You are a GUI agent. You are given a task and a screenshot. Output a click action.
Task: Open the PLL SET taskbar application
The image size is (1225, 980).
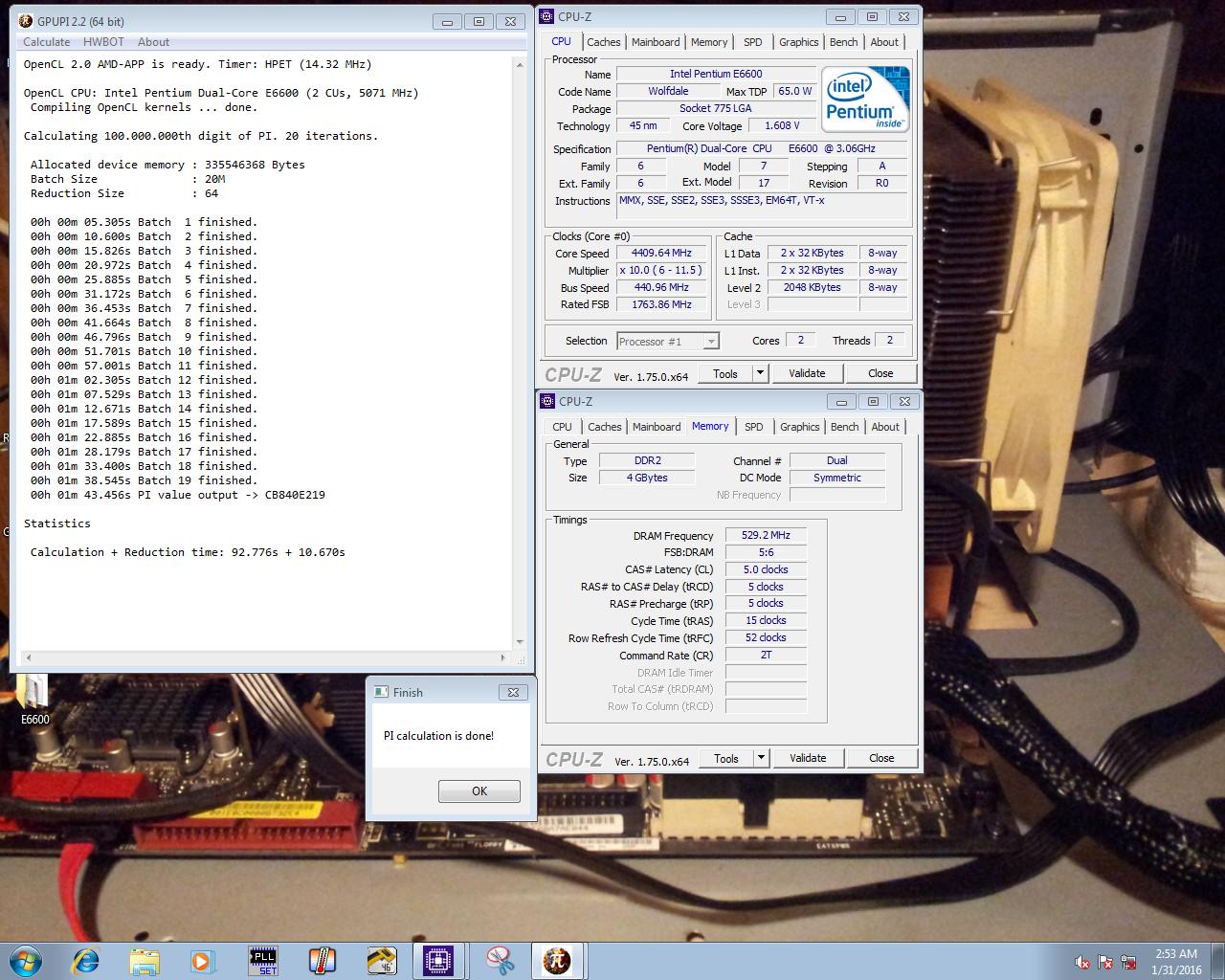point(262,960)
